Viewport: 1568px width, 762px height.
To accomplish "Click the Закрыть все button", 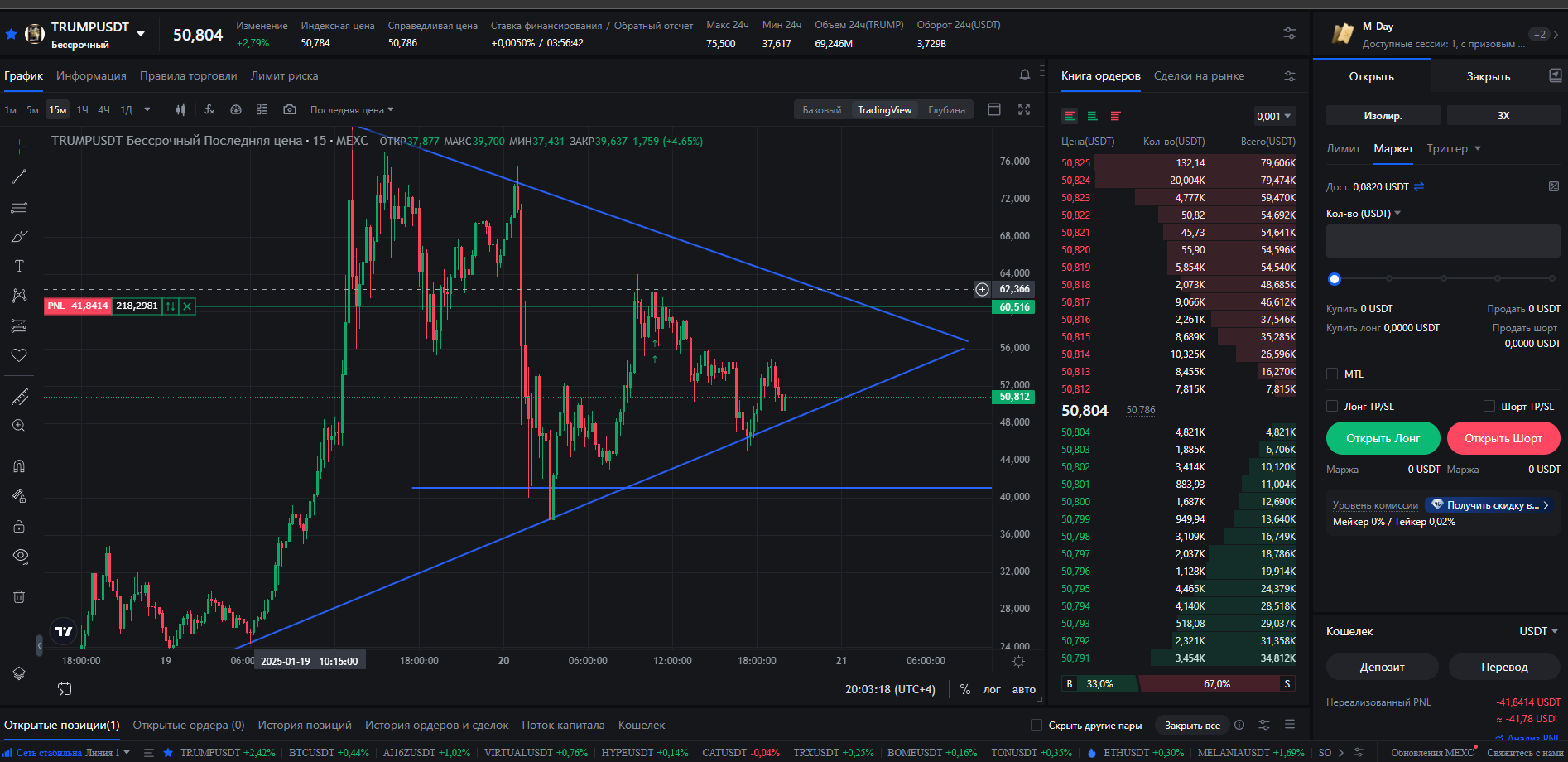I will 1192,726.
